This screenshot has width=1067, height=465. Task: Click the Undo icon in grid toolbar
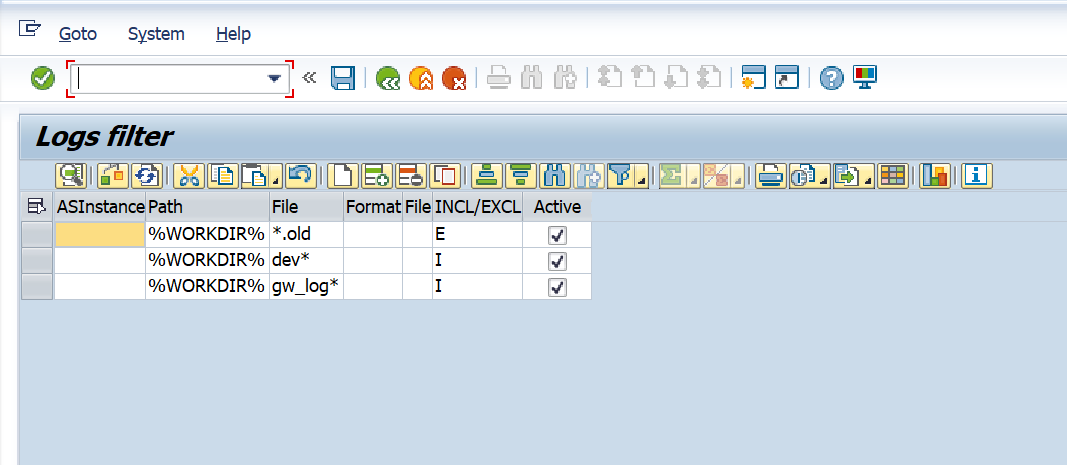tap(300, 176)
